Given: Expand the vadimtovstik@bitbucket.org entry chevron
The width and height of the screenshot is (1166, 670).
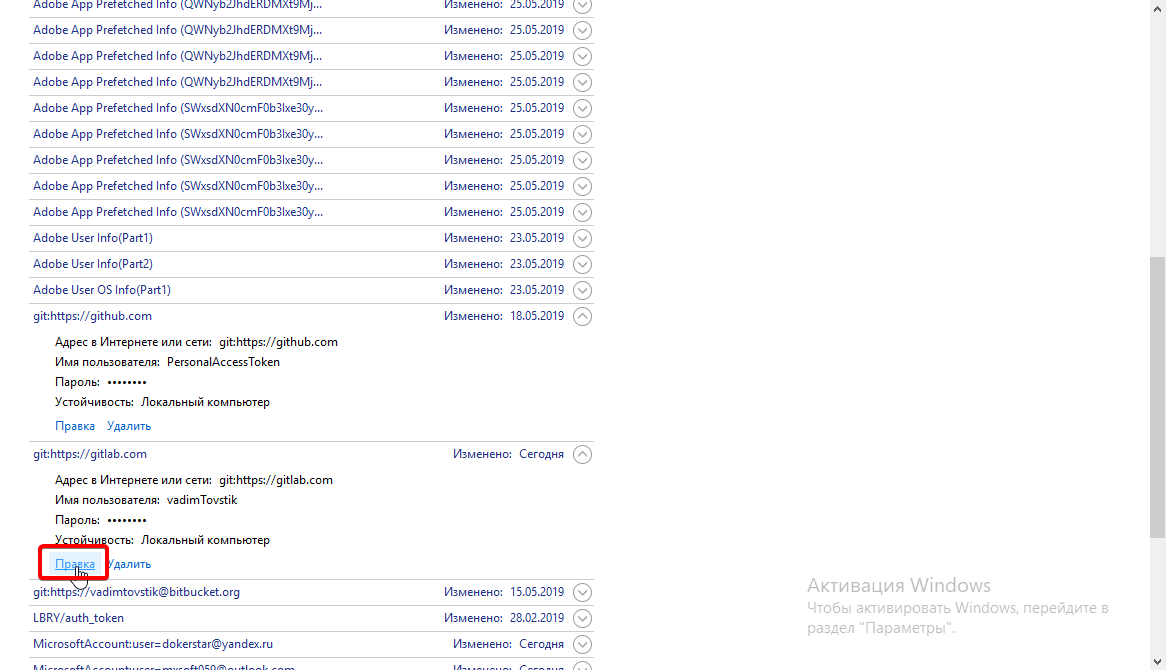Looking at the screenshot, I should click(x=582, y=592).
